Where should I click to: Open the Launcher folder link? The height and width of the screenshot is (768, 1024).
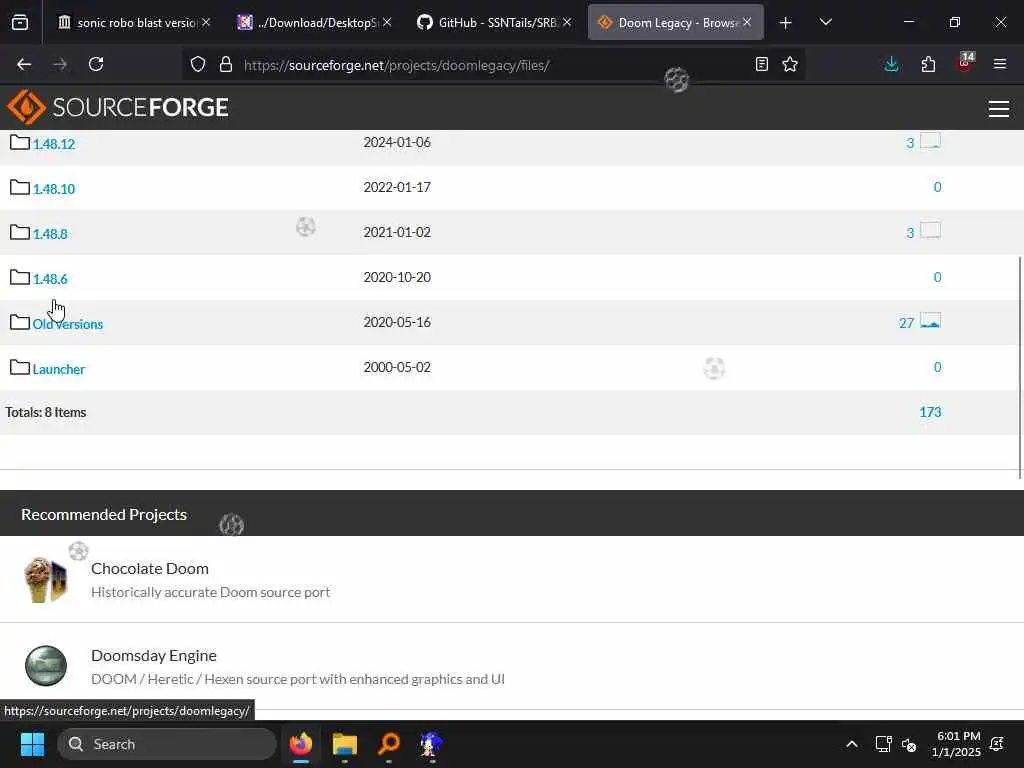click(59, 370)
